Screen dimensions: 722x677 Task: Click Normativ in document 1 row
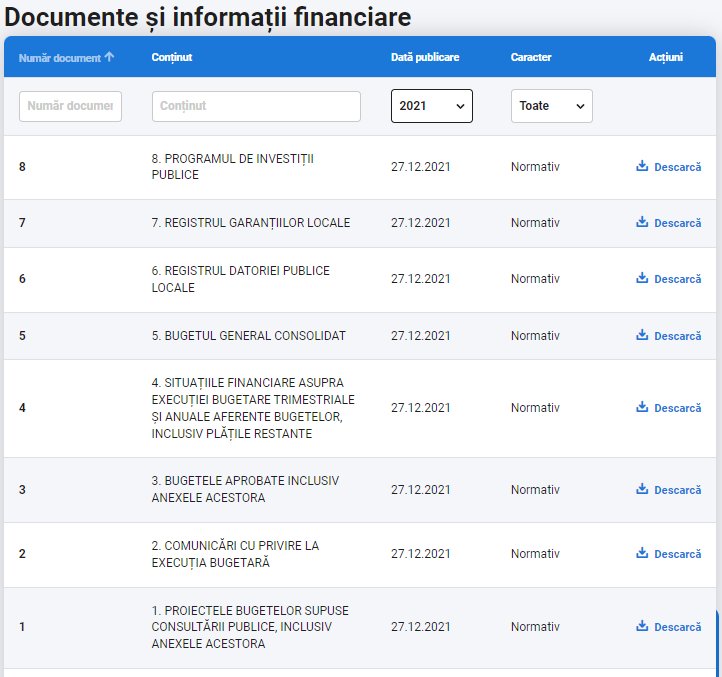tap(535, 627)
